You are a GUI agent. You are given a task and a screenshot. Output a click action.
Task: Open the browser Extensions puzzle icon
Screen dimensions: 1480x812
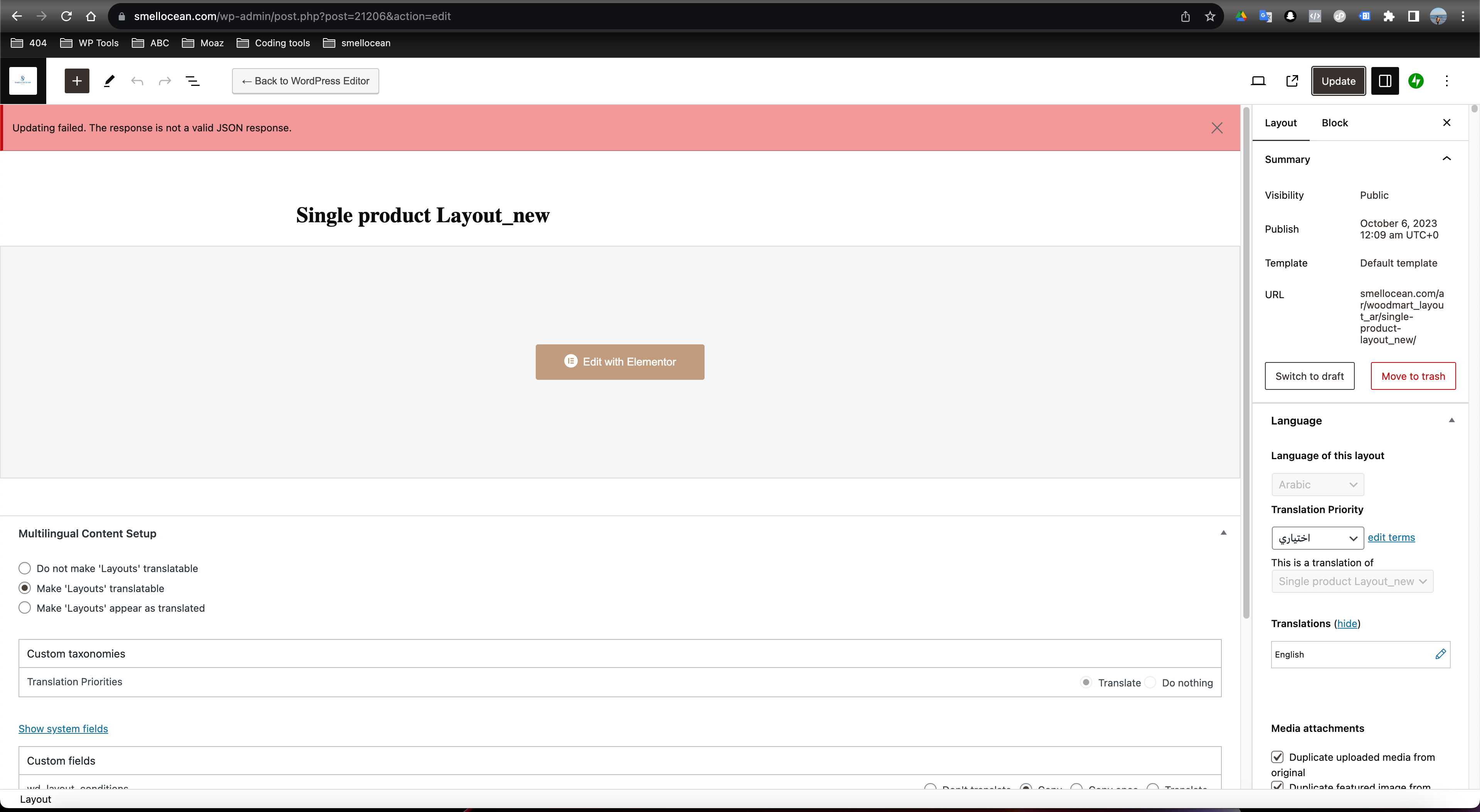(x=1389, y=16)
